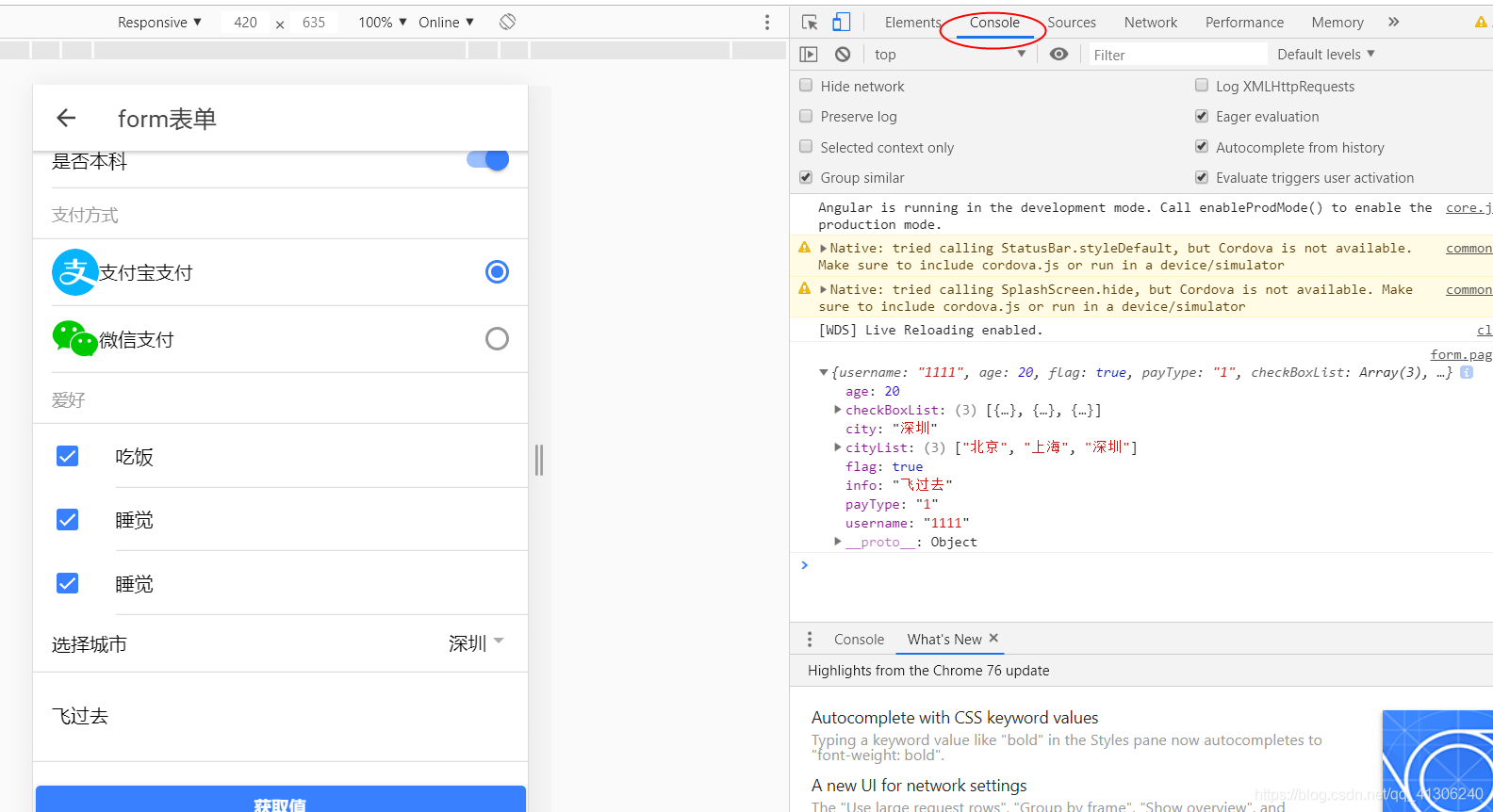
Task: Uncheck Autocomplete from history checkbox
Action: pyautogui.click(x=1202, y=146)
